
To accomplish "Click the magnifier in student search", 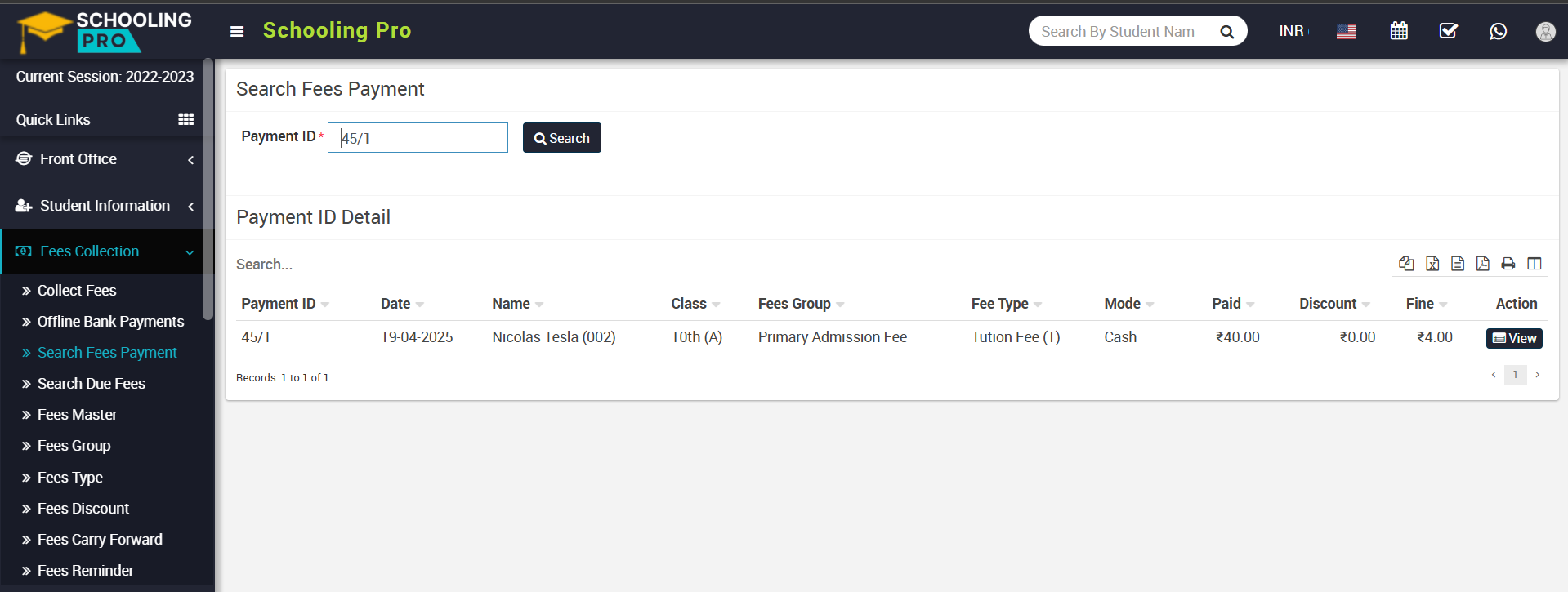I will 1226,32.
